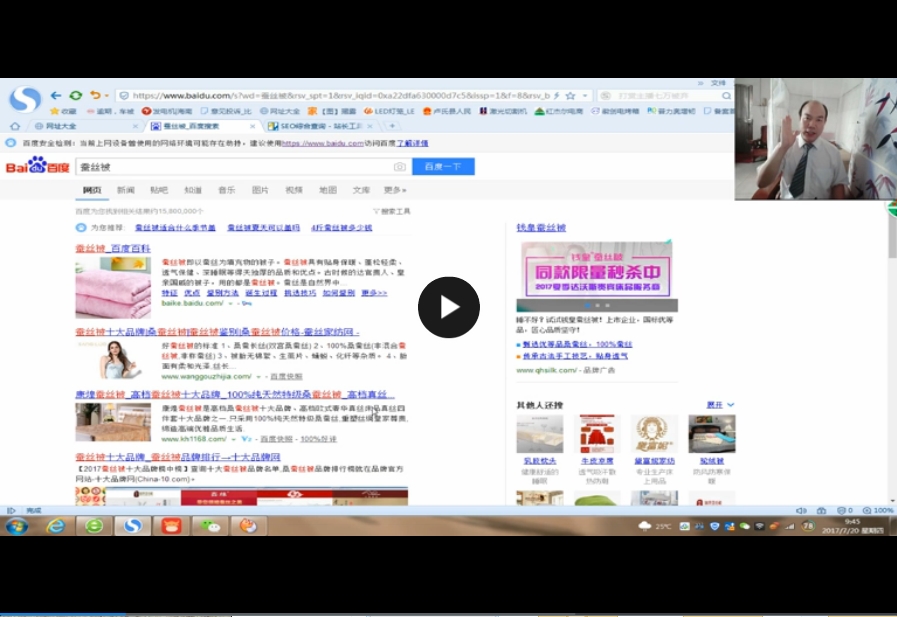The height and width of the screenshot is (617, 897).
Task: Select the 图片 search tab
Action: pos(260,190)
